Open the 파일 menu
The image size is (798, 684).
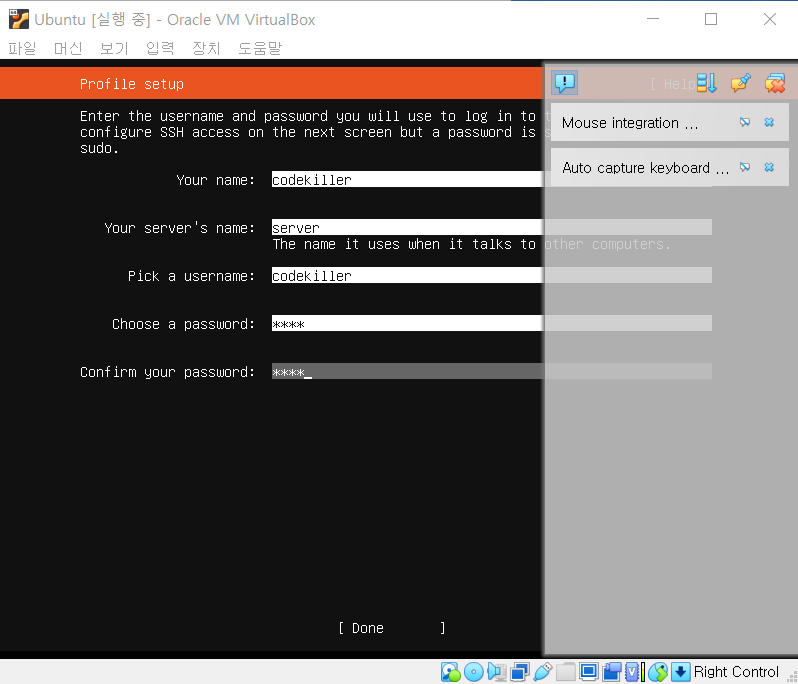click(22, 48)
